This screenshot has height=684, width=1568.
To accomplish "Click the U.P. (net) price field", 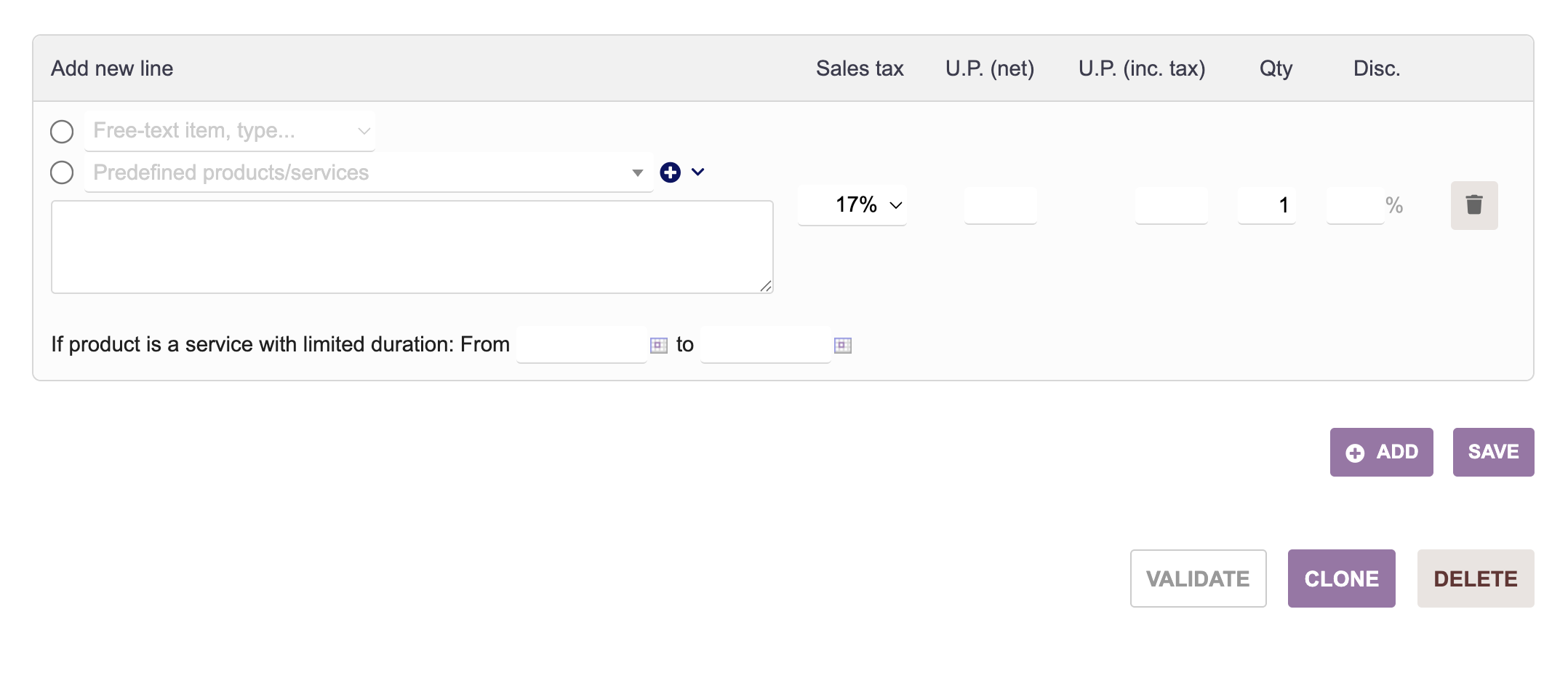I will point(1000,205).
